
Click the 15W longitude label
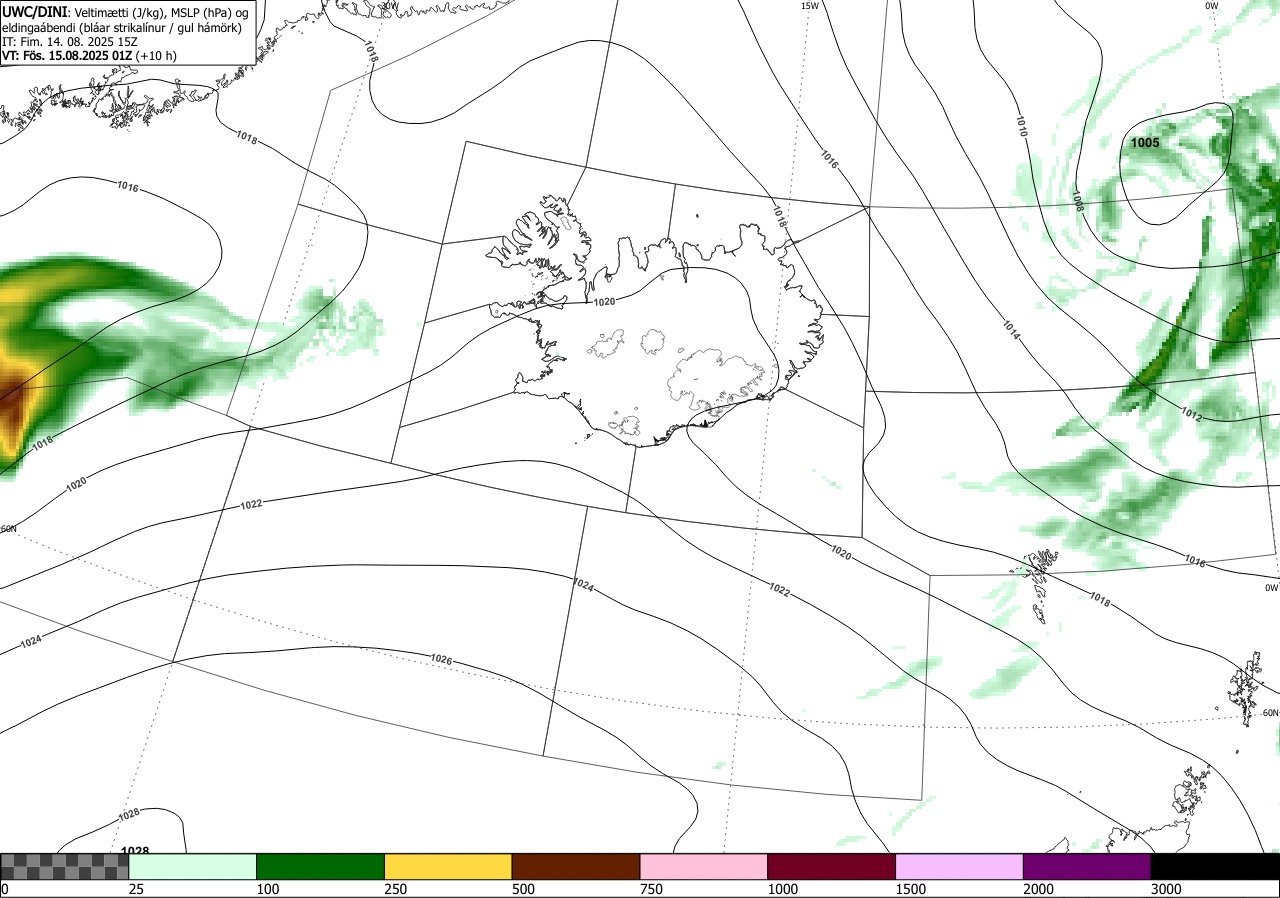[809, 6]
